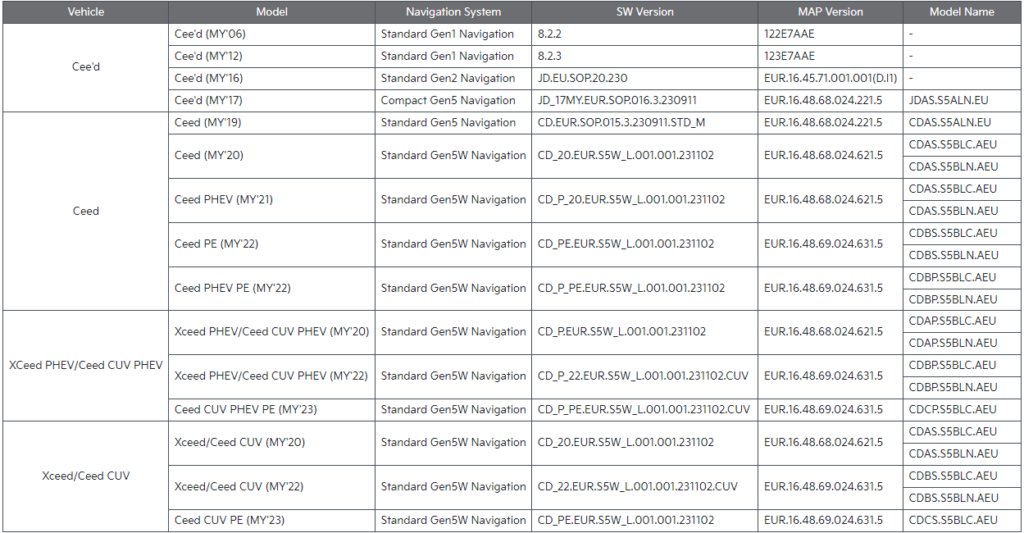Select MAP version 122E7AAE
This screenshot has width=1024, height=533.
[x=830, y=34]
